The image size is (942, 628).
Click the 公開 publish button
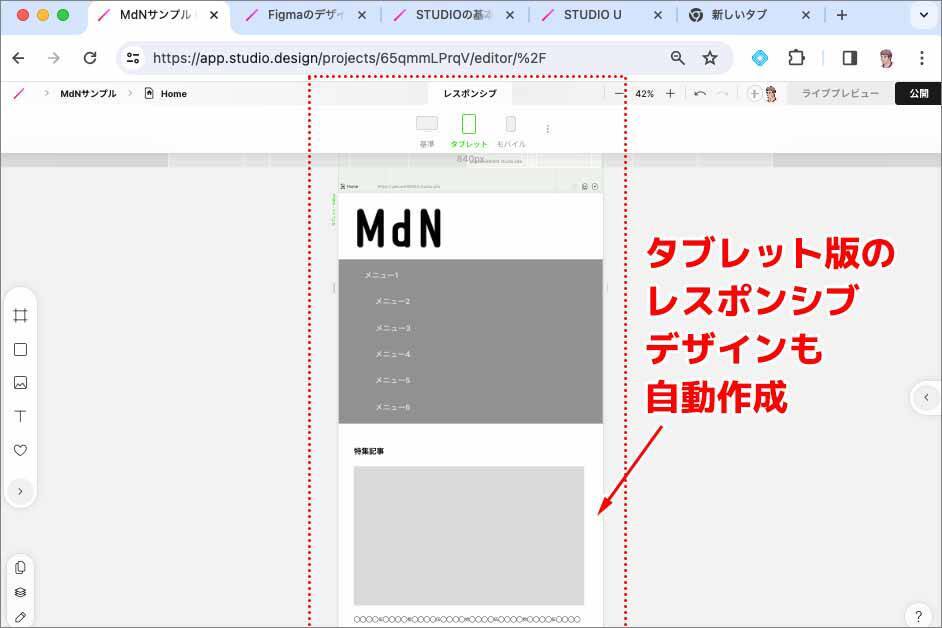(918, 93)
